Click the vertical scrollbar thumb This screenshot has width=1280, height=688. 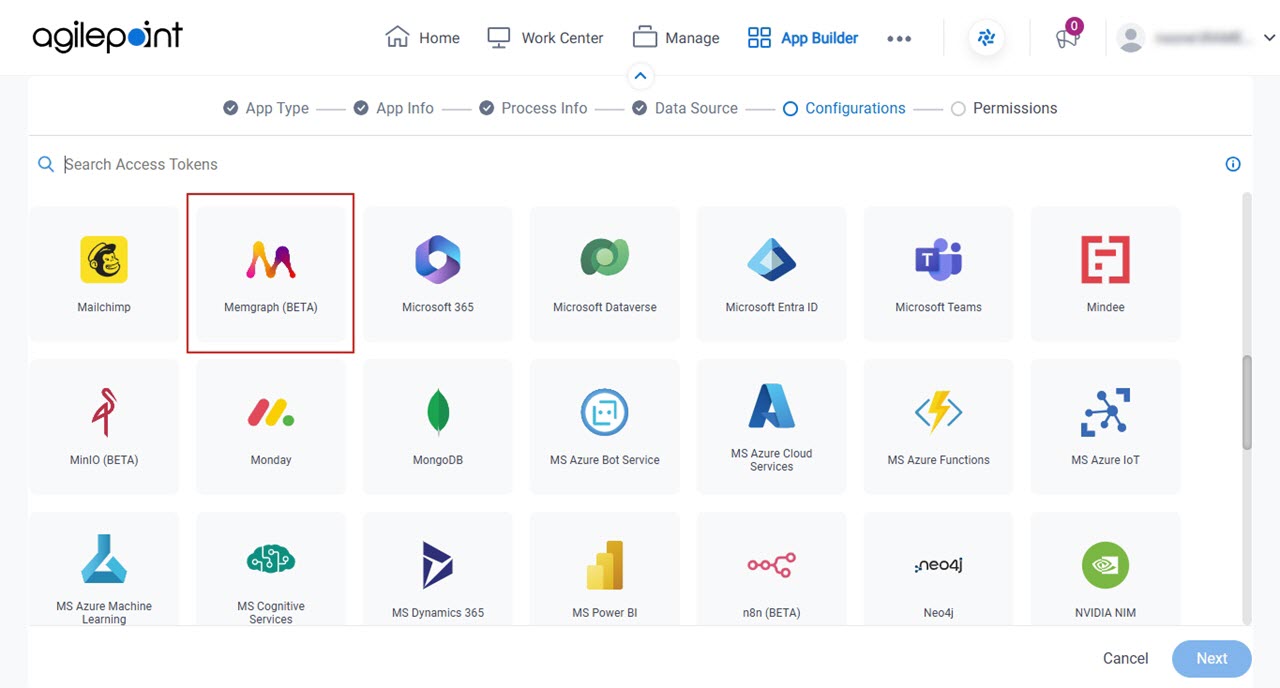tap(1247, 401)
